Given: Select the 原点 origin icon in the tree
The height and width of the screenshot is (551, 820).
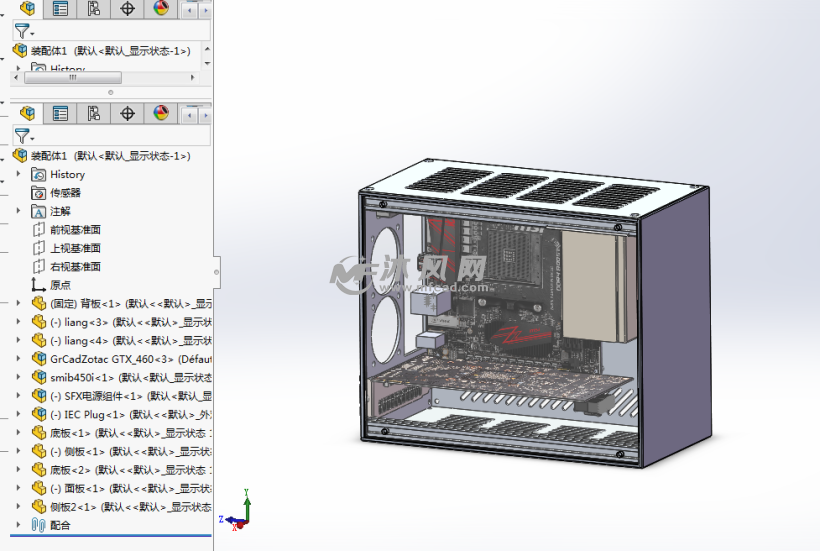Looking at the screenshot, I should [x=39, y=285].
